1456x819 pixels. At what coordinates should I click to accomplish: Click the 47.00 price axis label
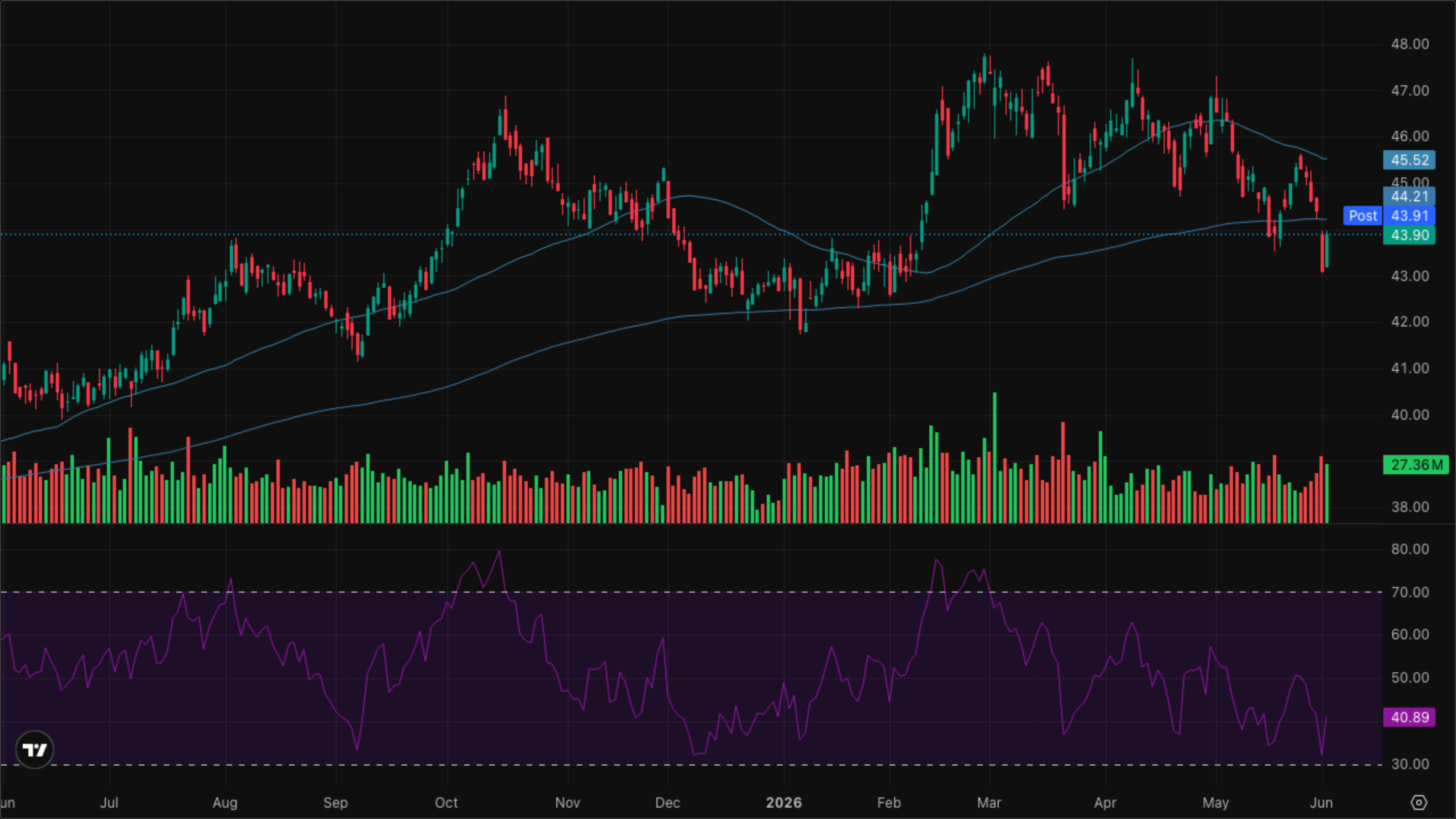(1409, 90)
